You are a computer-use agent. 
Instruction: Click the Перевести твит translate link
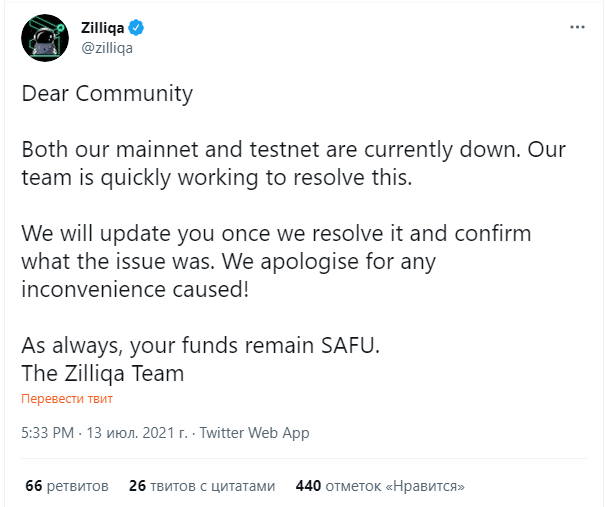coord(67,399)
